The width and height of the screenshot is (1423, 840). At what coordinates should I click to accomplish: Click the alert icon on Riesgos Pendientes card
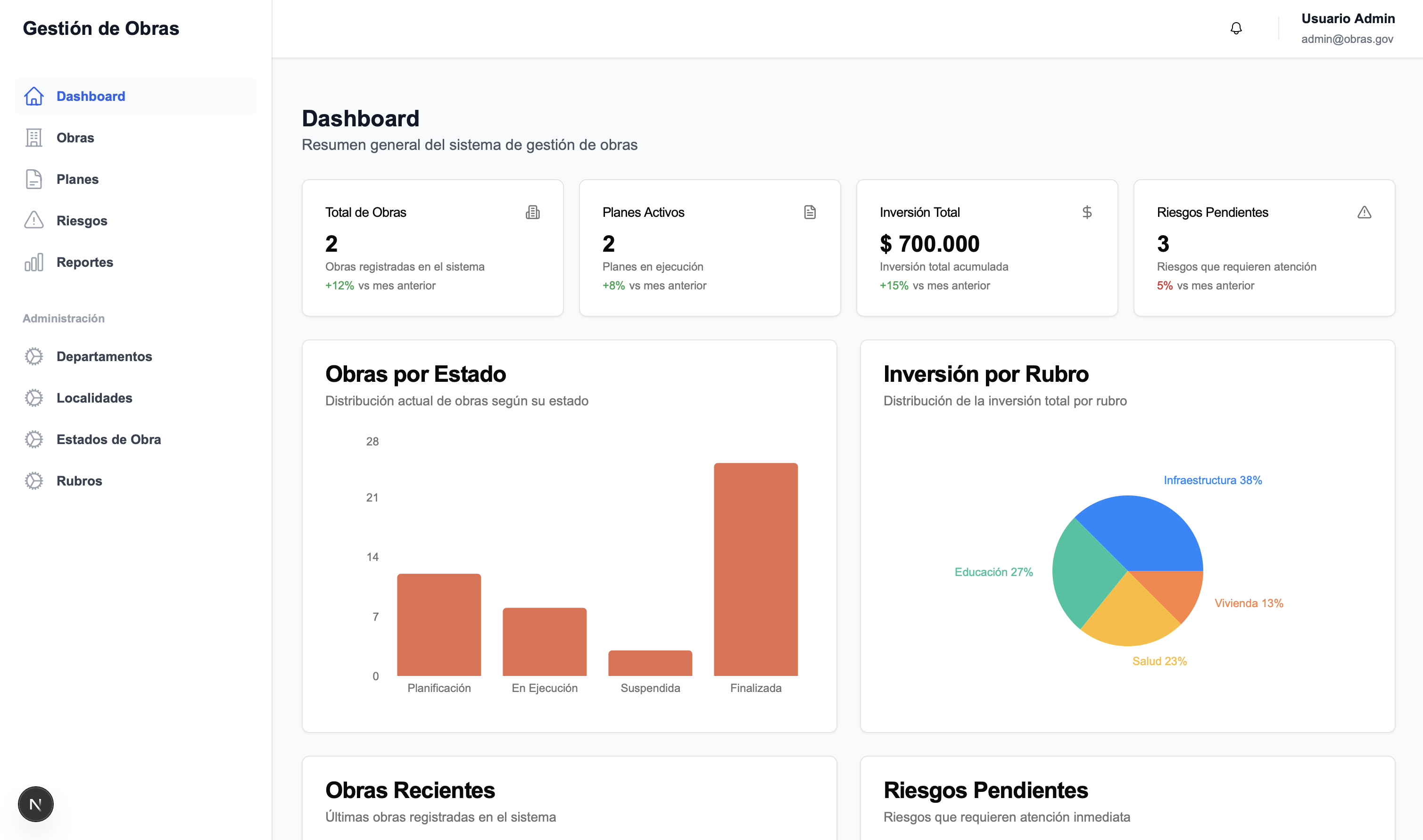click(1364, 212)
